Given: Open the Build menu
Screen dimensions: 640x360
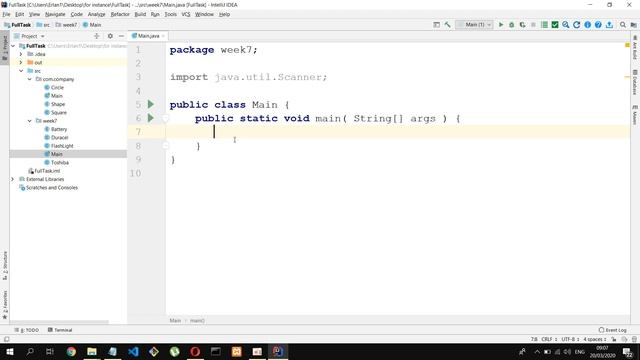Looking at the screenshot, I should point(140,14).
